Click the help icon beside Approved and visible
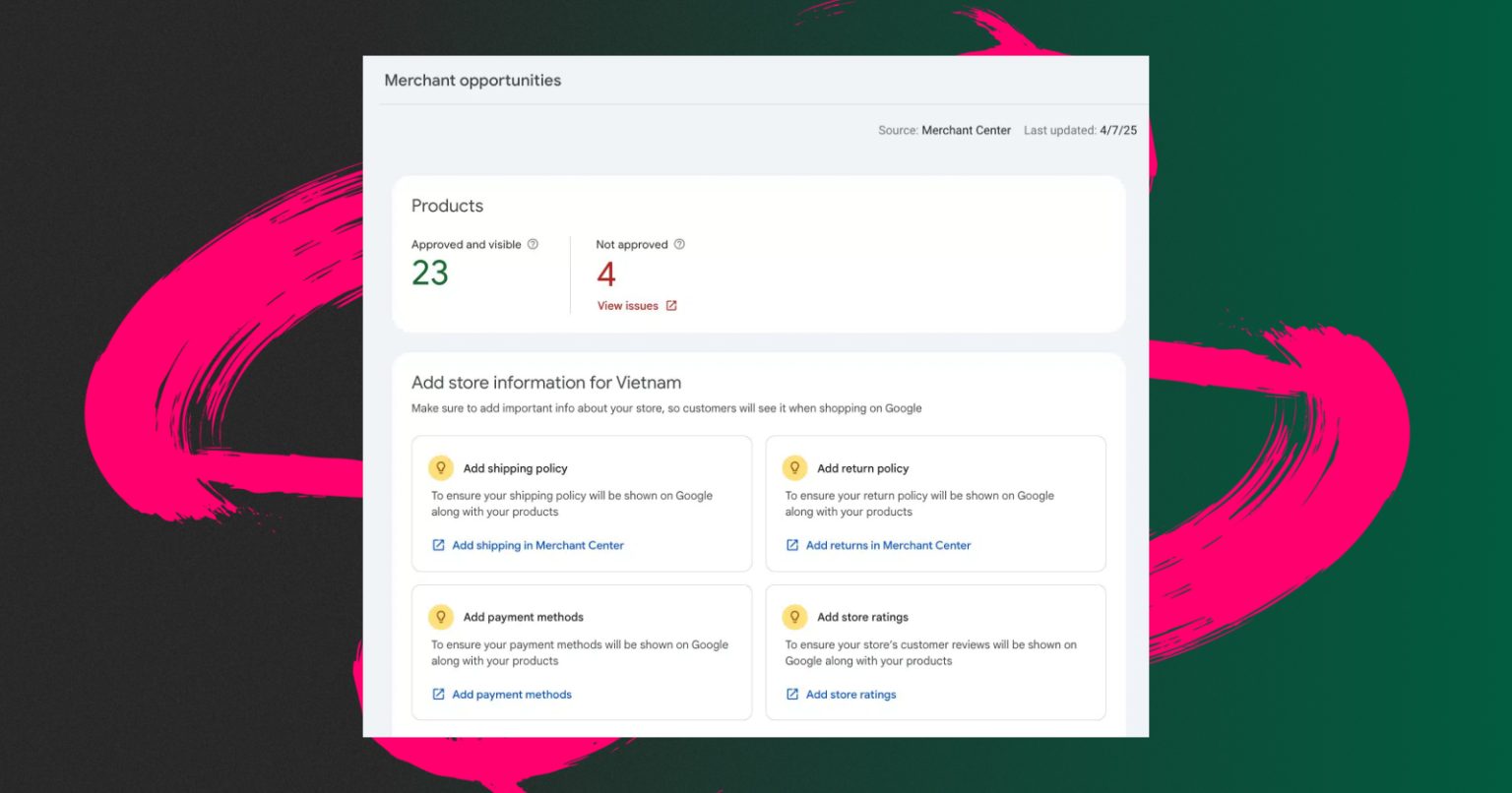 pos(533,244)
